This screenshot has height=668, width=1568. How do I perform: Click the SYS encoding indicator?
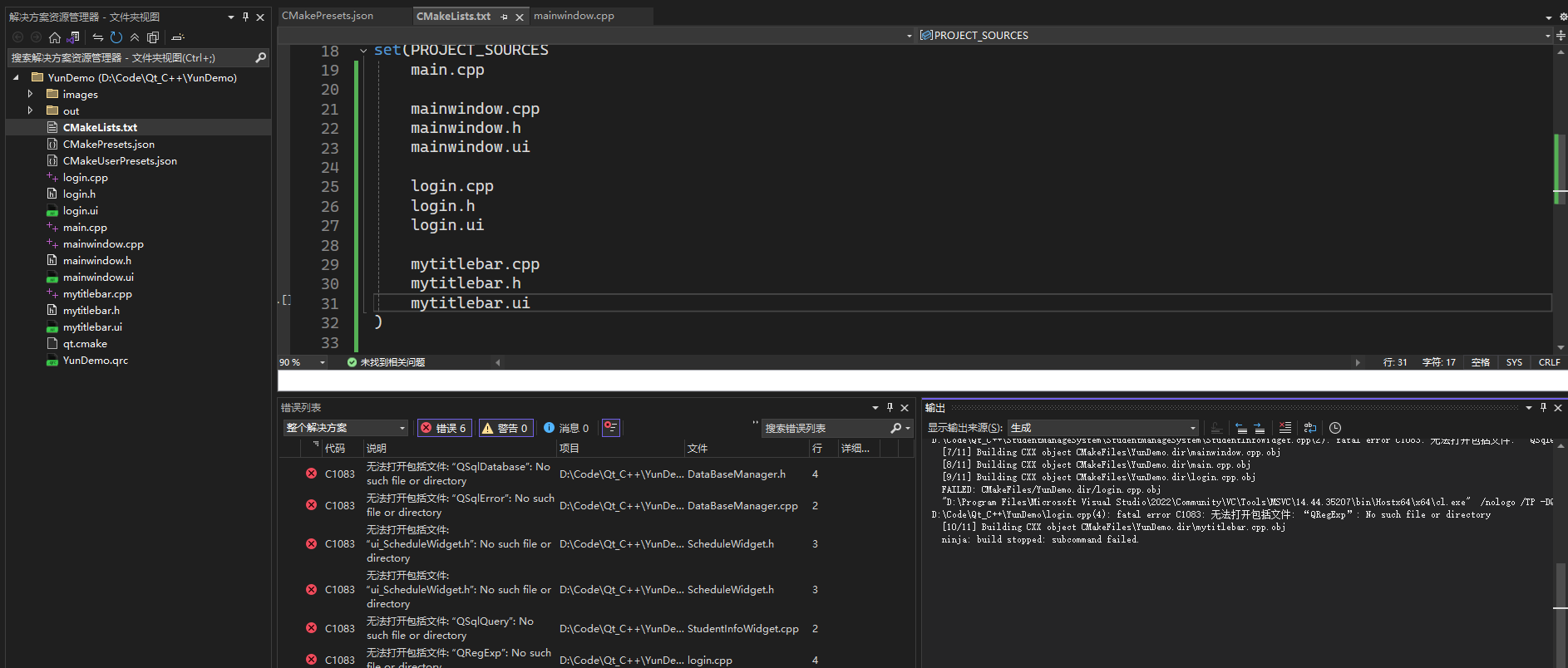[1514, 362]
